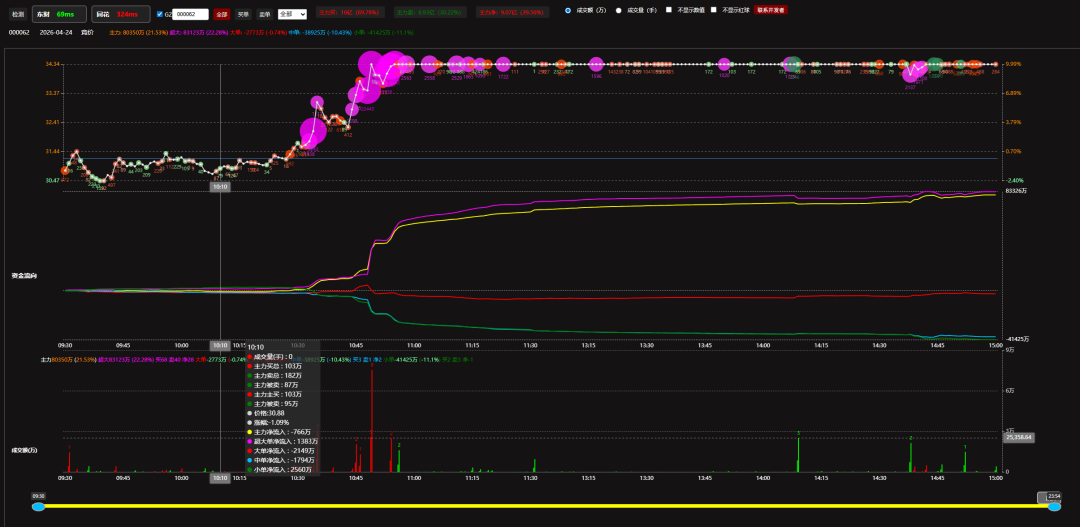Switch to the 卖单 filter
1080x527 pixels.
[264, 15]
